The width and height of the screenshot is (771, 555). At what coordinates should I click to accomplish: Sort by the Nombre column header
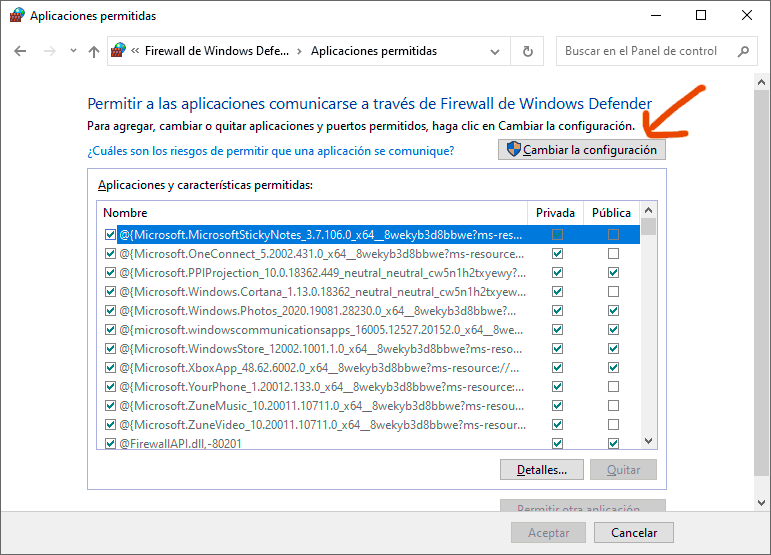[312, 213]
